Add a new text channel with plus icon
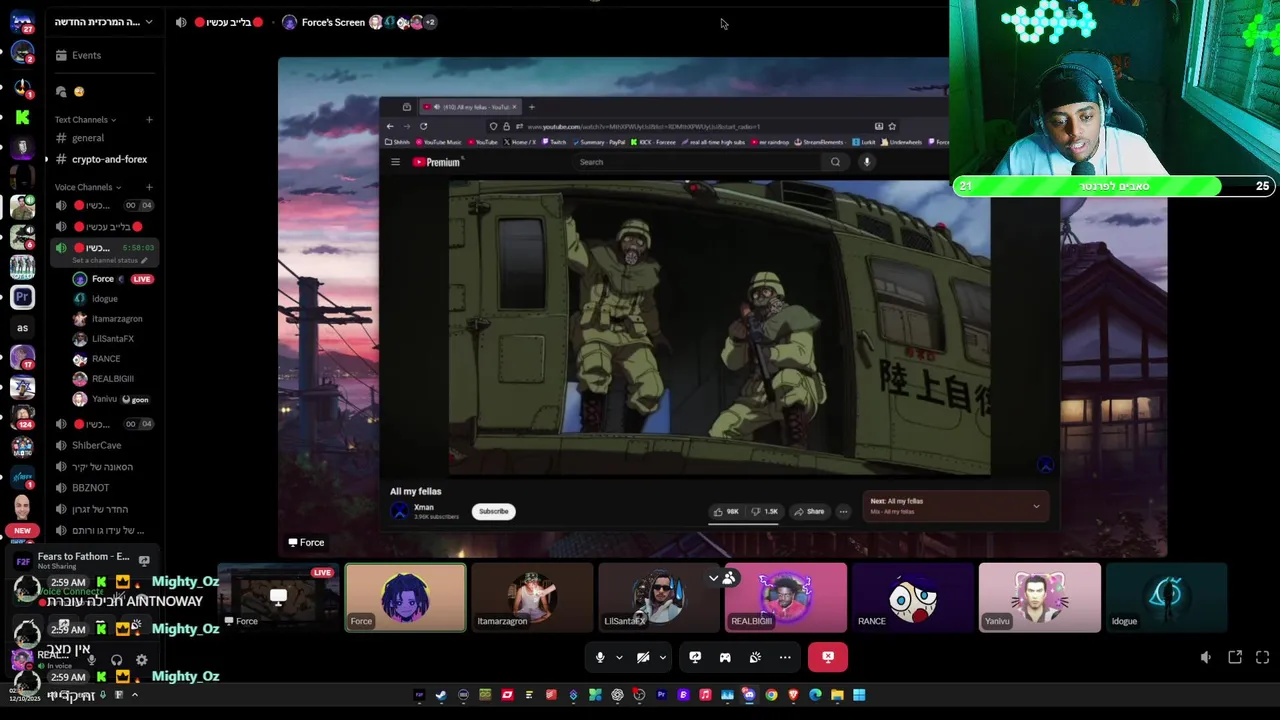This screenshot has height=720, width=1280. (149, 120)
